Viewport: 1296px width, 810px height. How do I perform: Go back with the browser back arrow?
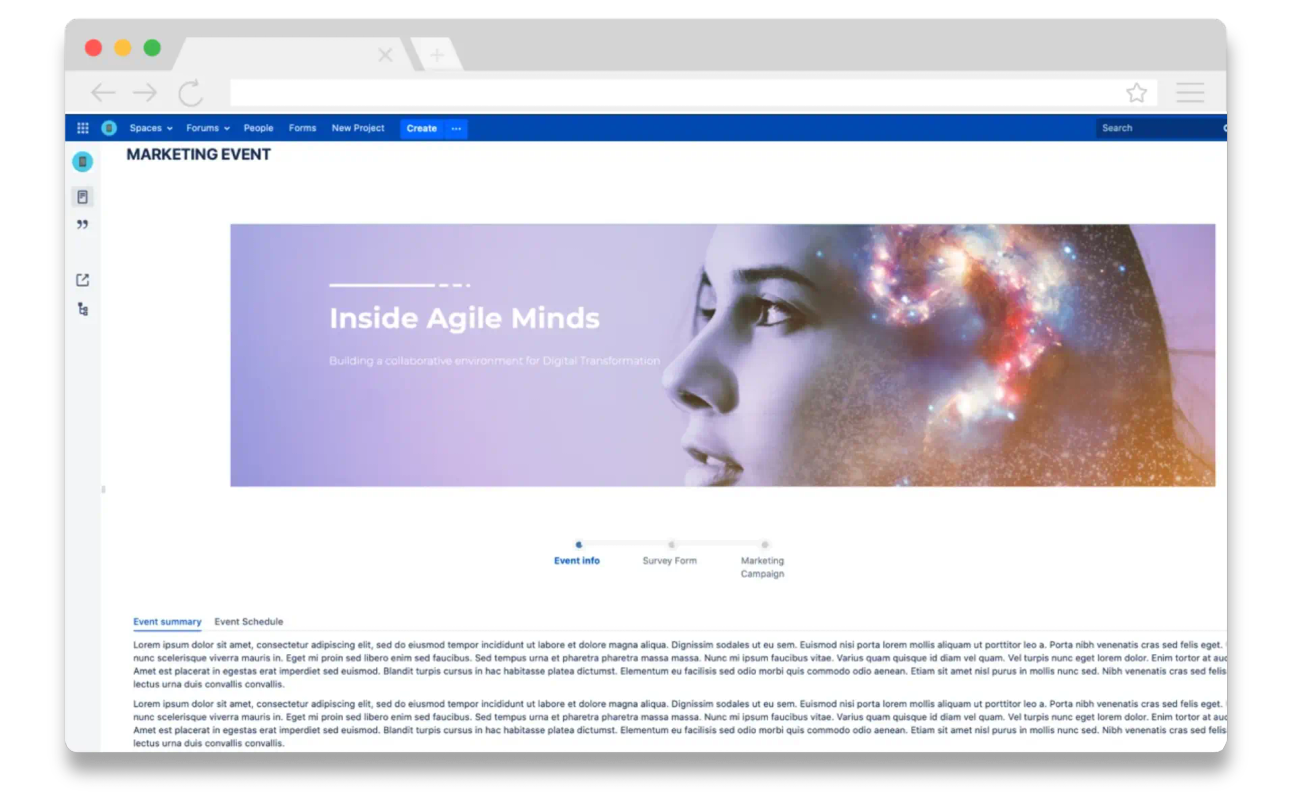103,93
